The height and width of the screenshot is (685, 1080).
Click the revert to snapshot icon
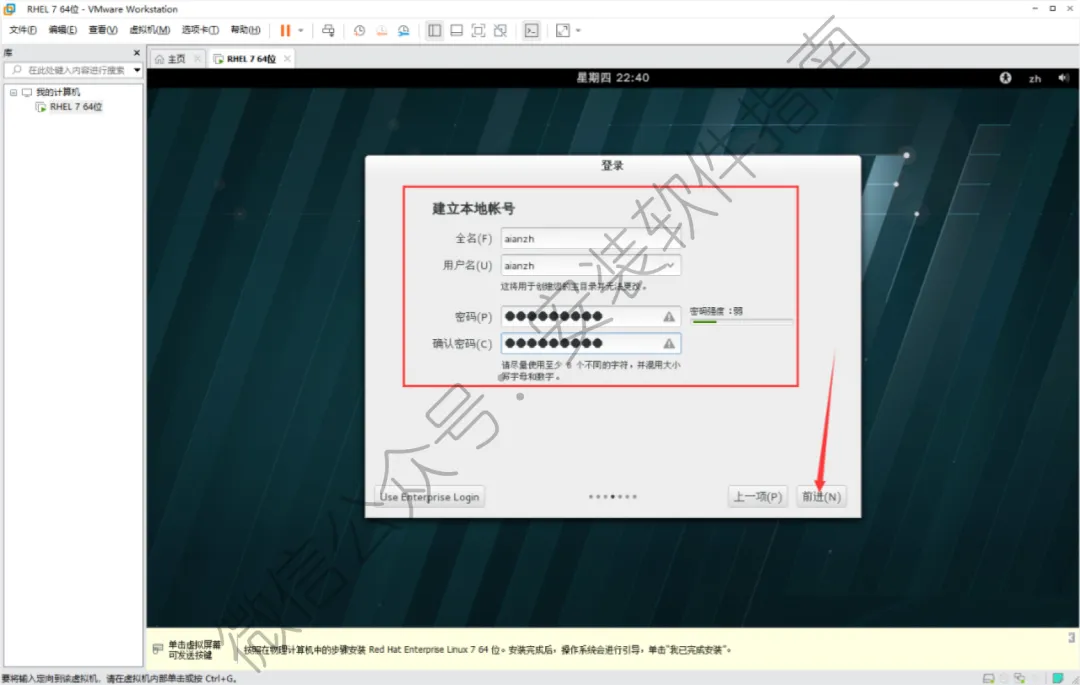(382, 30)
